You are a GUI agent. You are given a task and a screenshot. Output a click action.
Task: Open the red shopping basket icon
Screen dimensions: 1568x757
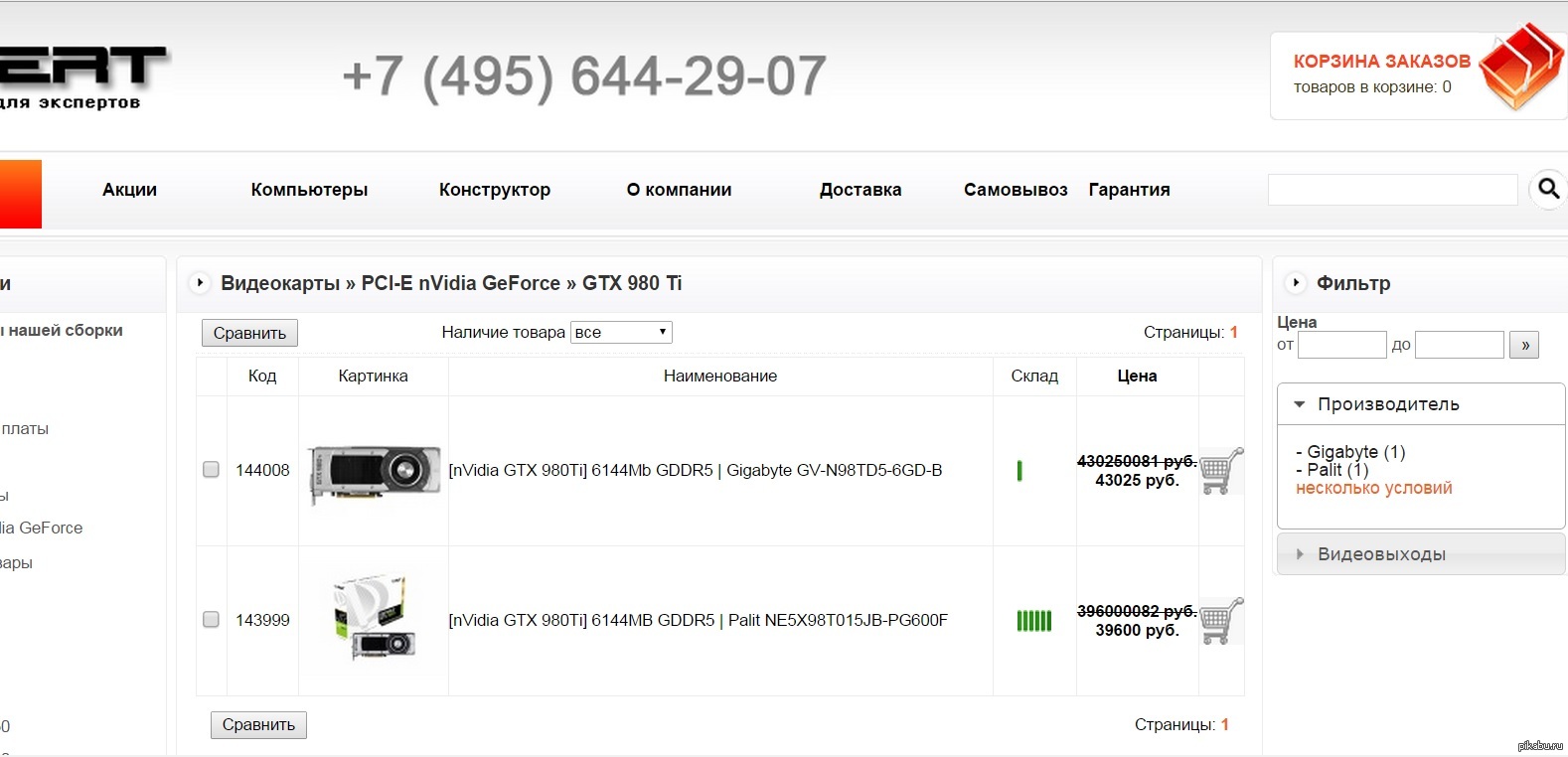coord(1520,68)
